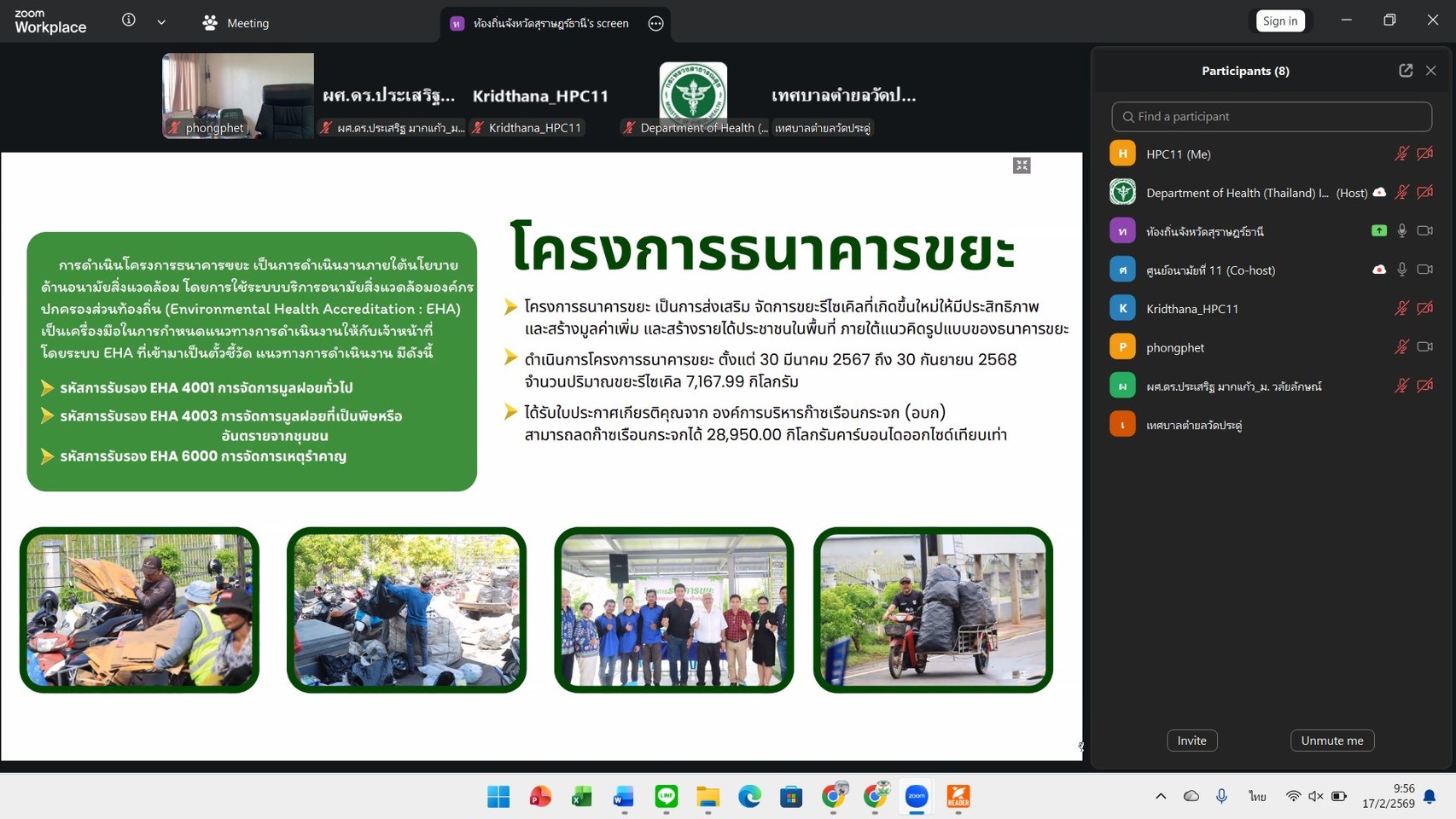
Task: Click the meeting info icon
Action: click(x=129, y=20)
